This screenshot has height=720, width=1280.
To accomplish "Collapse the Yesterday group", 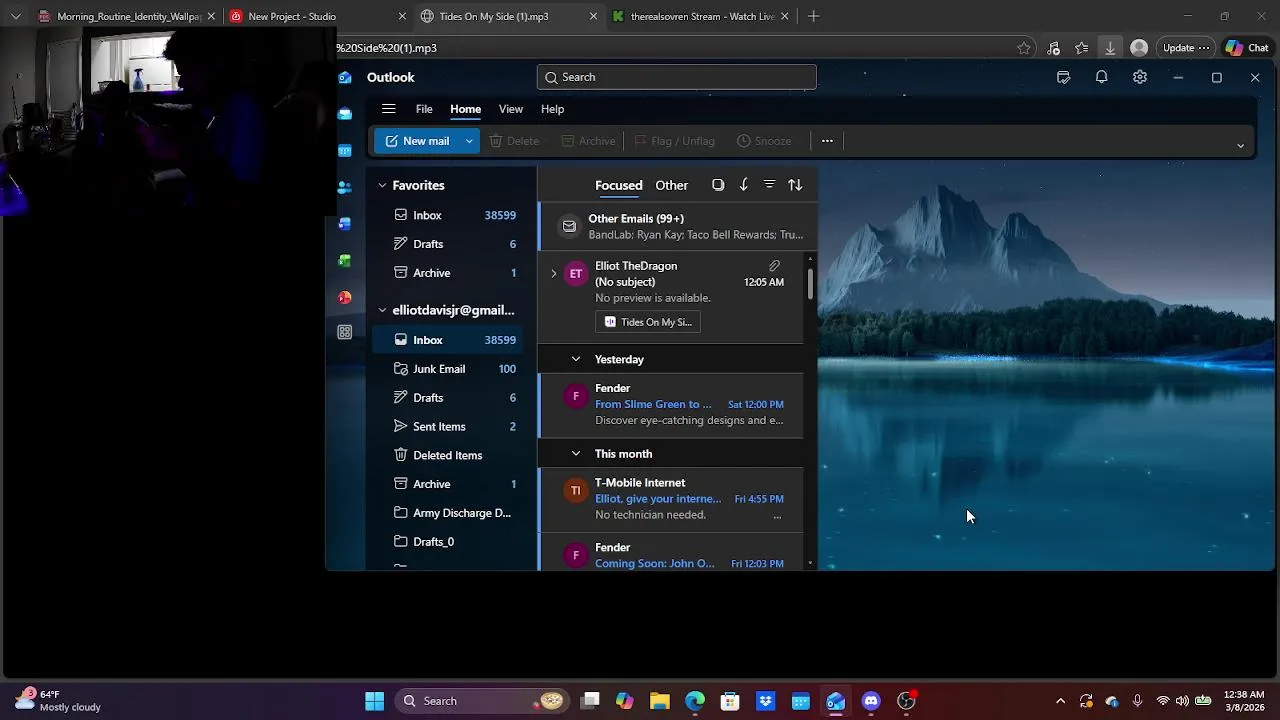I will point(576,359).
